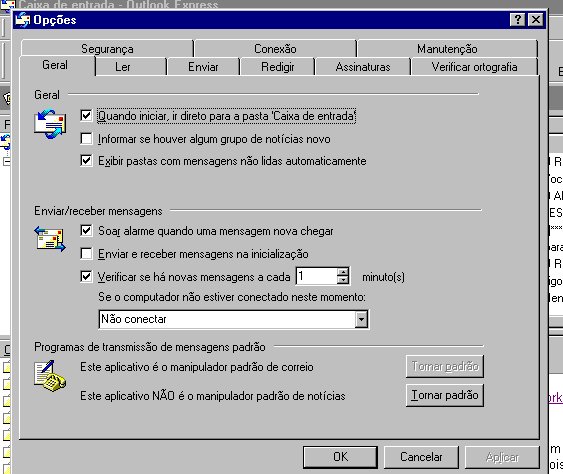Screen dimensions: 563x474
Task: Check 'Enviar e receber mensagens na inicialização'
Action: (x=86, y=254)
